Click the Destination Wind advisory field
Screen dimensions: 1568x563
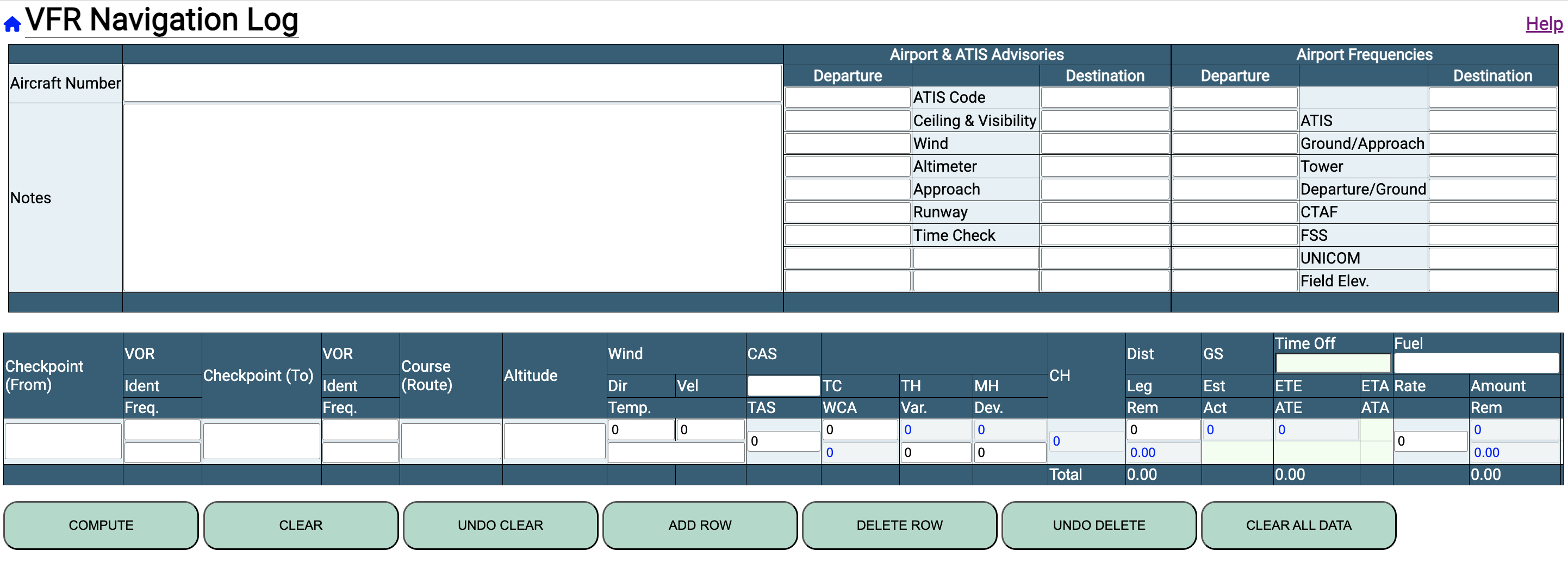click(1104, 143)
